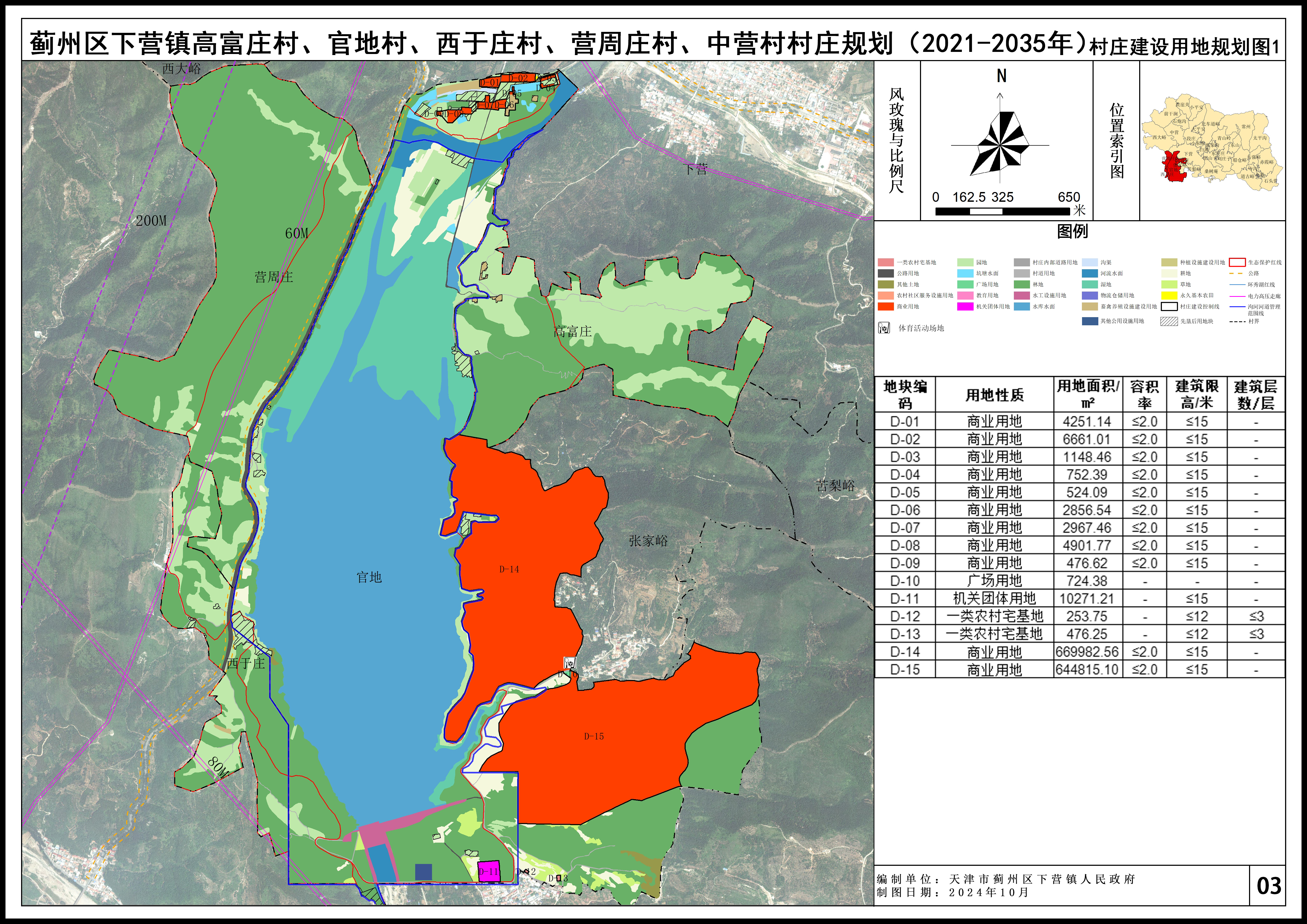Click the 林地 green legend swatch

1021,284
